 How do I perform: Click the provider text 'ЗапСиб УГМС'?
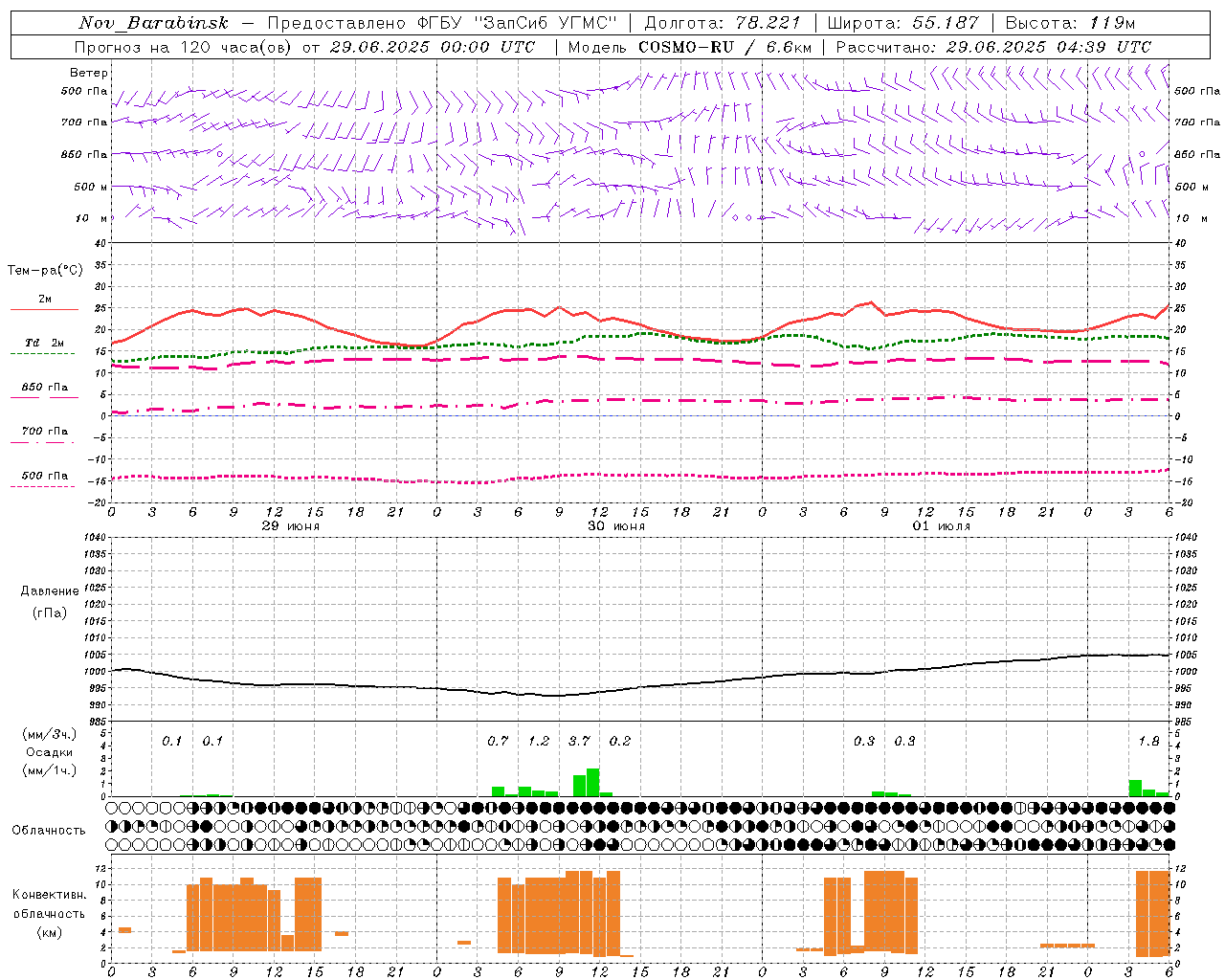tap(546, 23)
